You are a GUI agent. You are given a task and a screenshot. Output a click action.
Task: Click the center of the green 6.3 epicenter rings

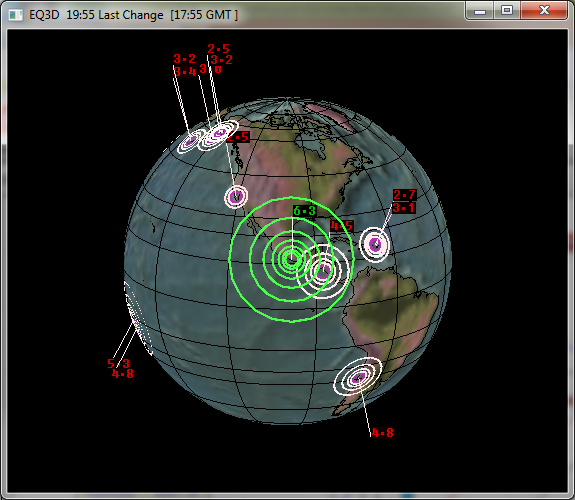292,259
